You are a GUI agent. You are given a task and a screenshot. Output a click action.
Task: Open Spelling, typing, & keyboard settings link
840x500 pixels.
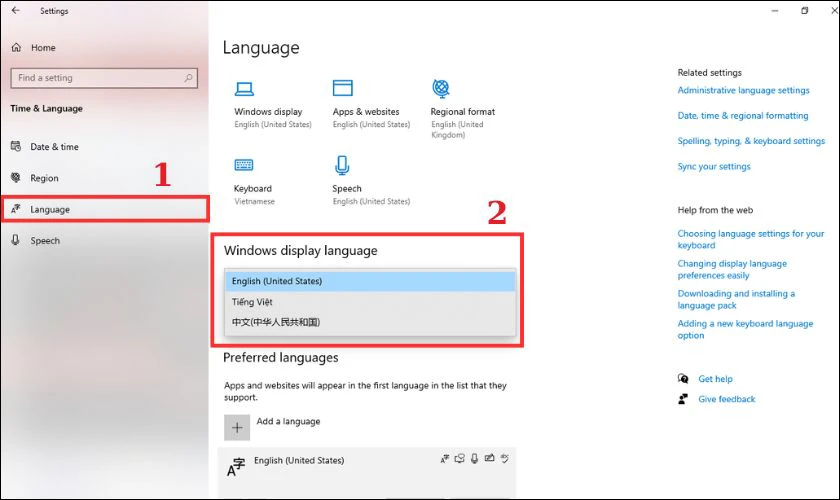[x=751, y=141]
